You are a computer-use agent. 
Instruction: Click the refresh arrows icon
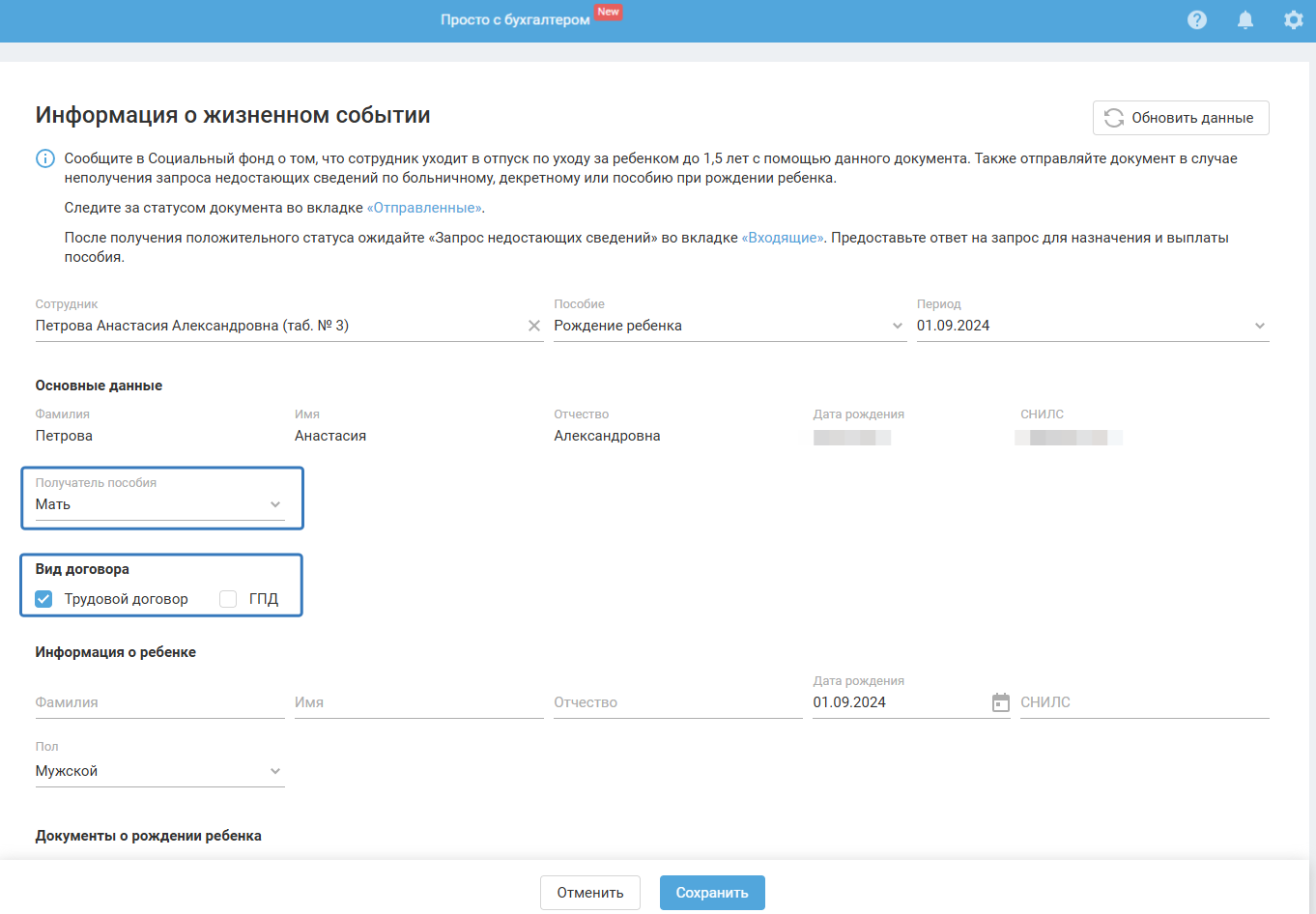pyautogui.click(x=1114, y=118)
